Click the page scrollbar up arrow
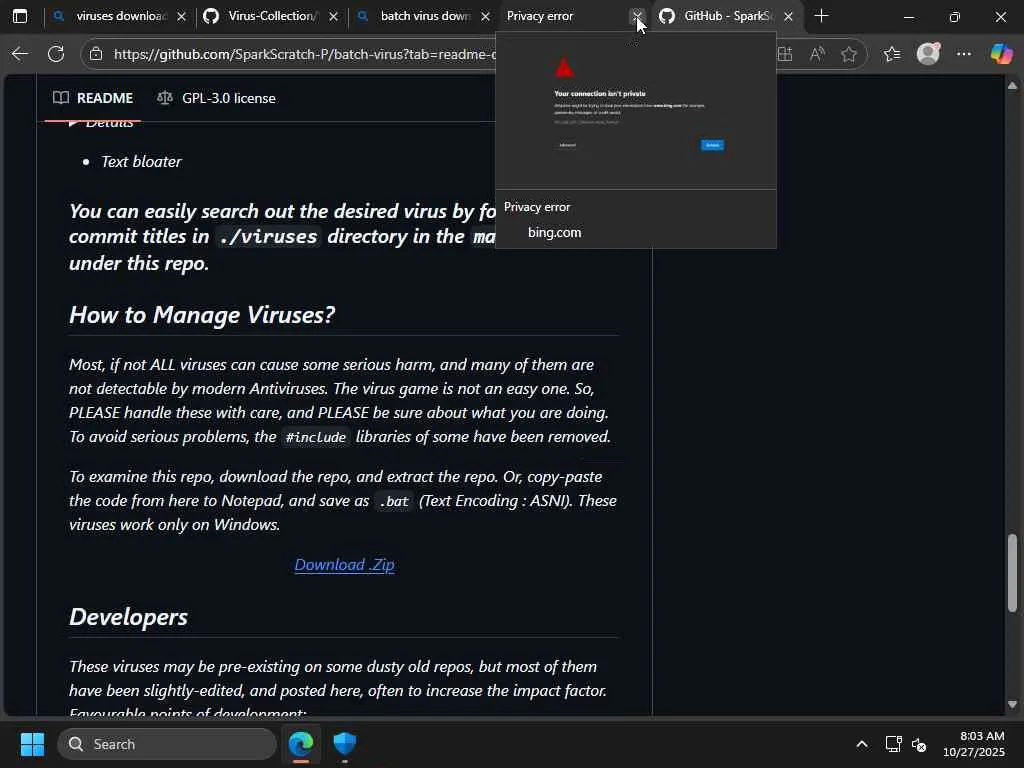The width and height of the screenshot is (1024, 768). (1012, 86)
